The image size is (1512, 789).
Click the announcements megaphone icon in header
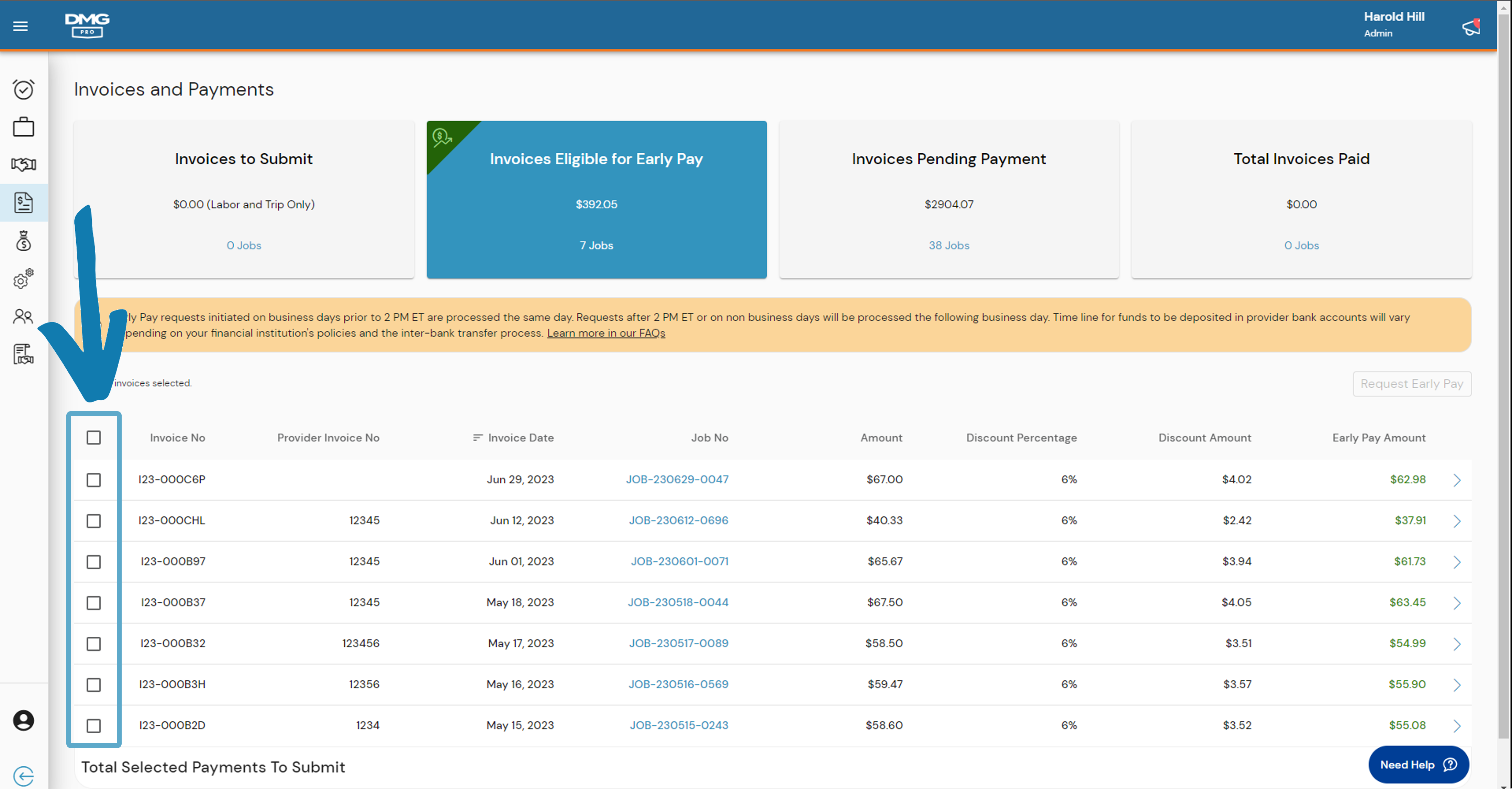pos(1471,26)
